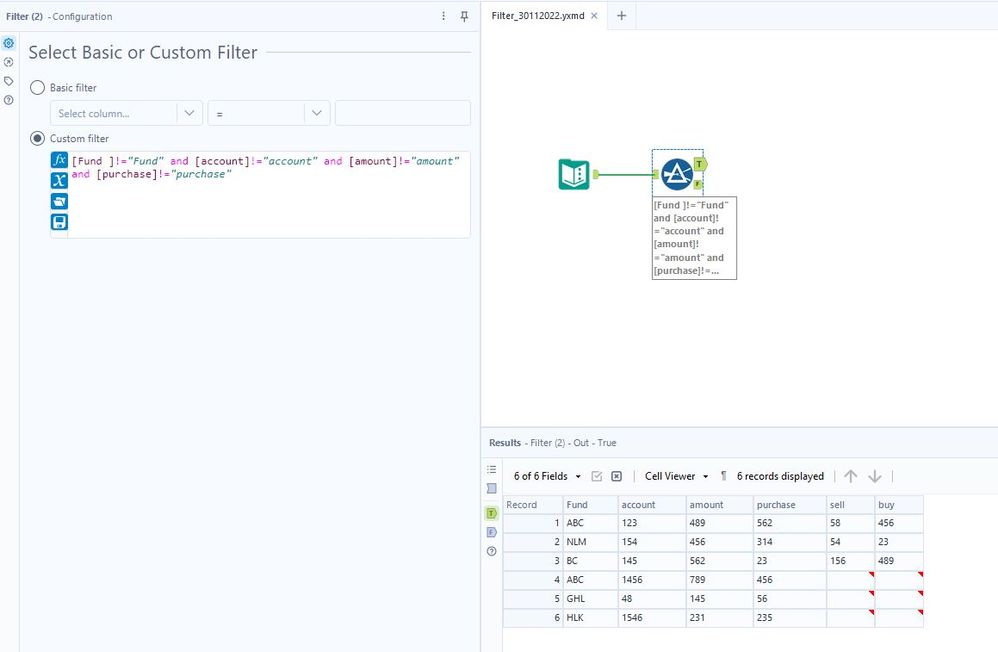998x652 pixels.
Task: Click the account column header
Action: point(652,505)
